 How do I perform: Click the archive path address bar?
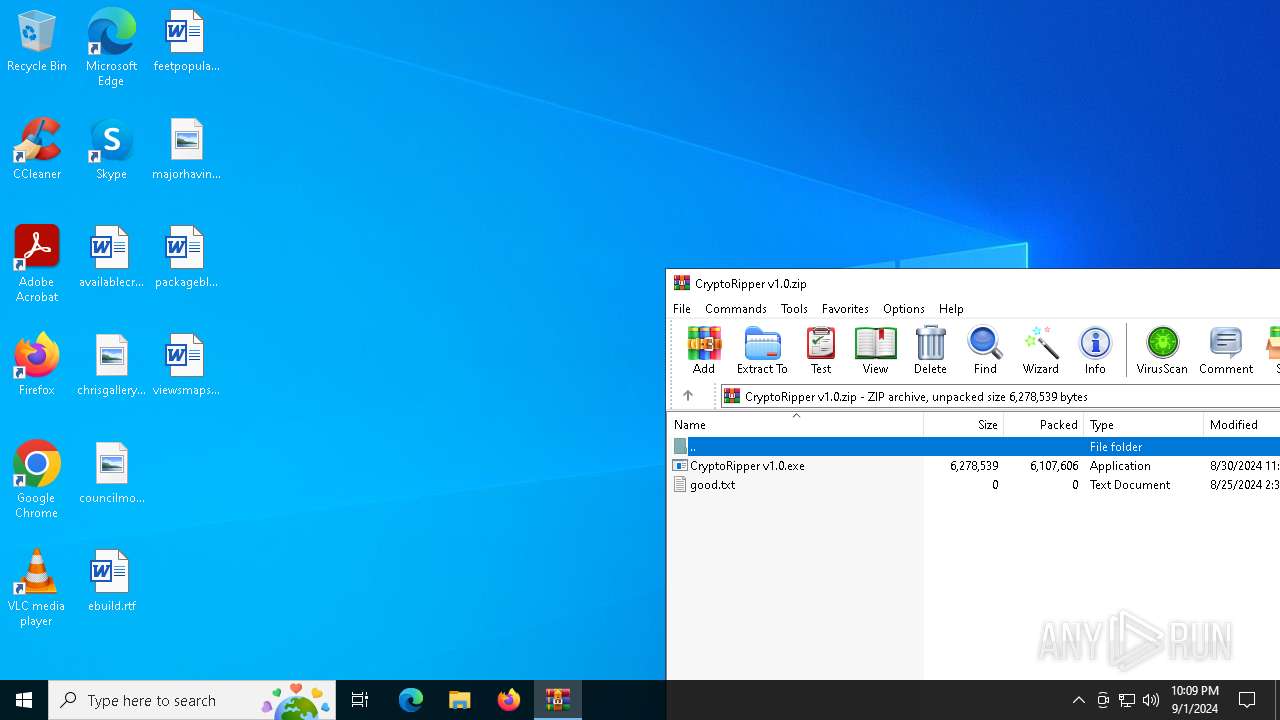1000,396
